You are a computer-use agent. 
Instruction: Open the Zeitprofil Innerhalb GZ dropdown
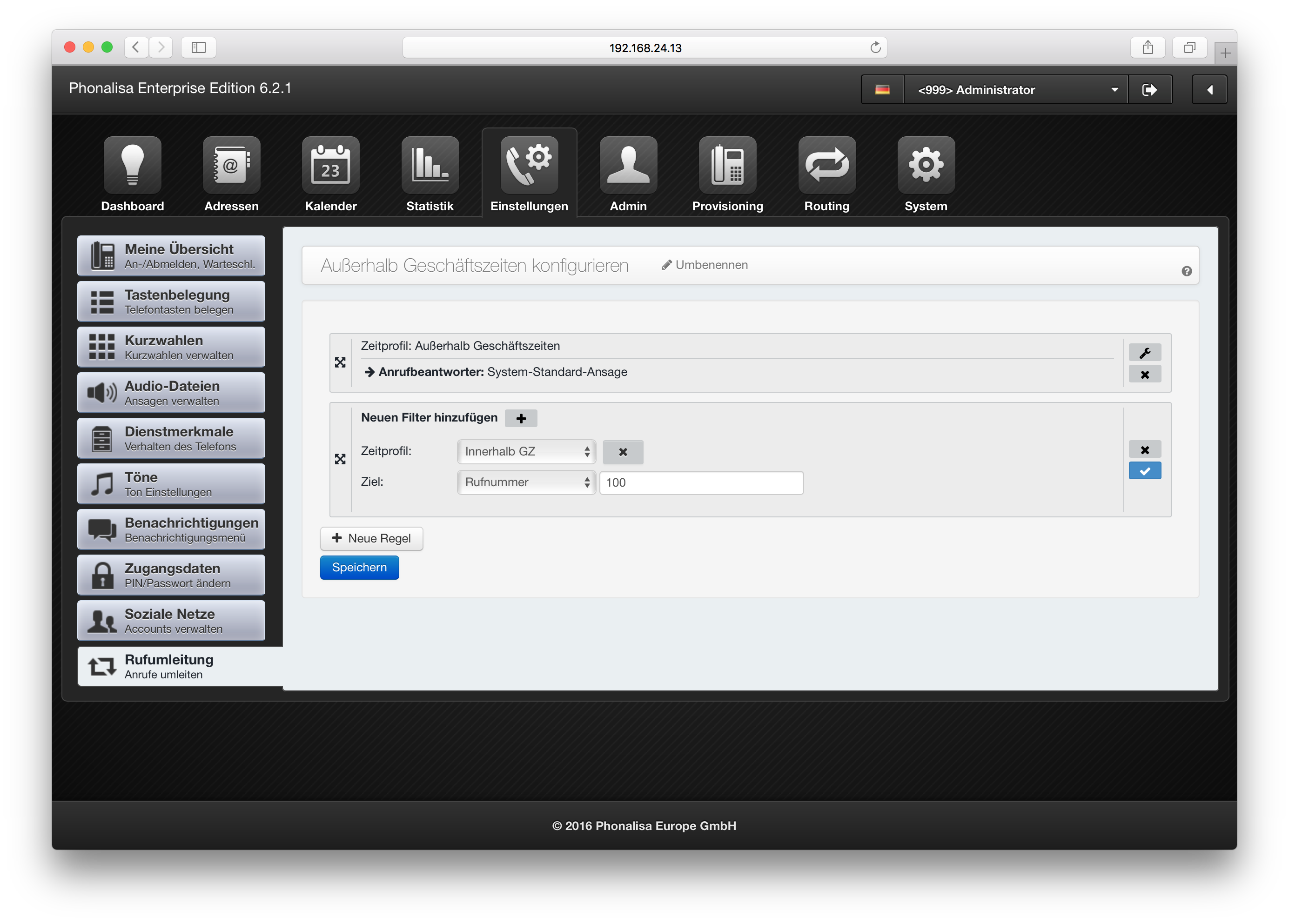pos(526,452)
